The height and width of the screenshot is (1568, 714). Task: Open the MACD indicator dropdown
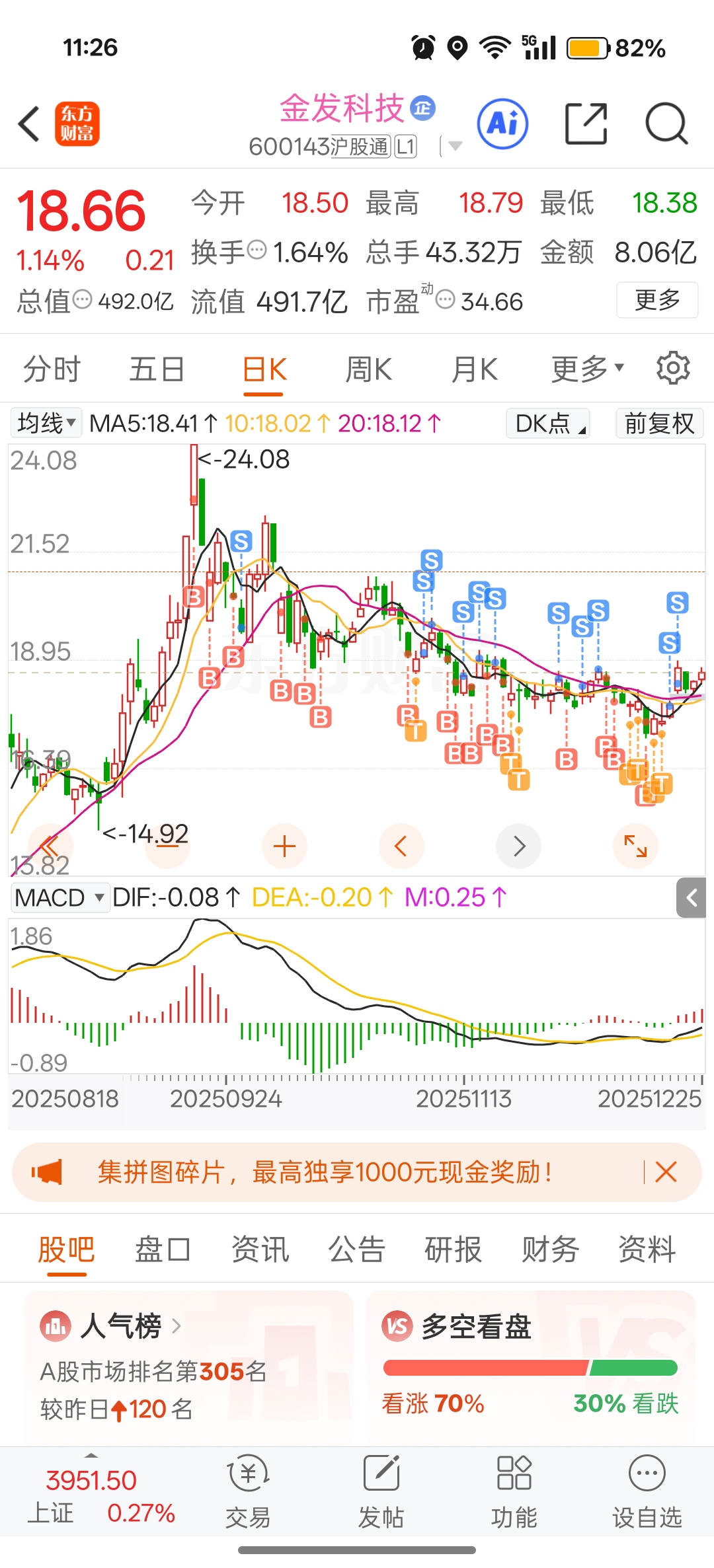(59, 897)
